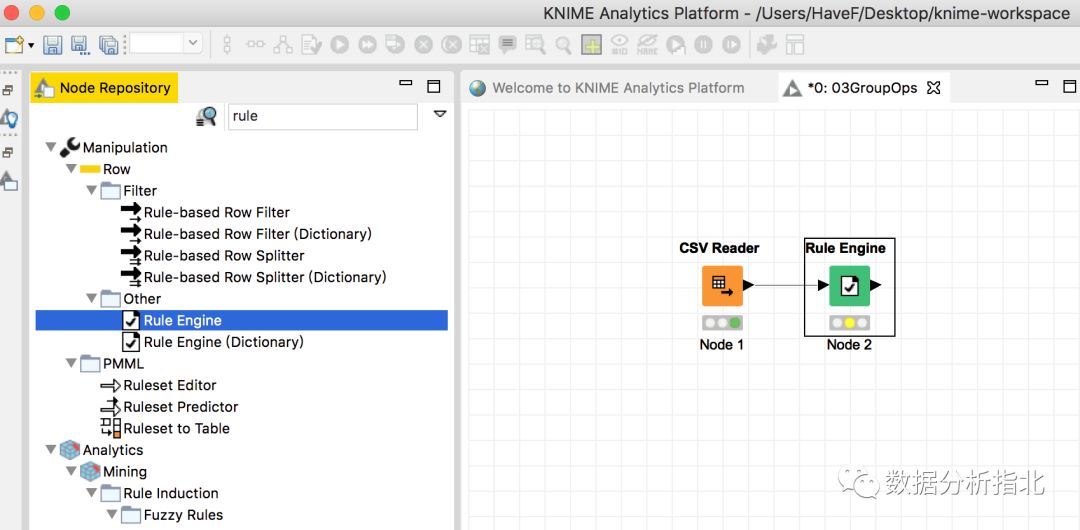Click the green add metanode icon
Image resolution: width=1080 pixels, height=530 pixels.
coord(591,45)
